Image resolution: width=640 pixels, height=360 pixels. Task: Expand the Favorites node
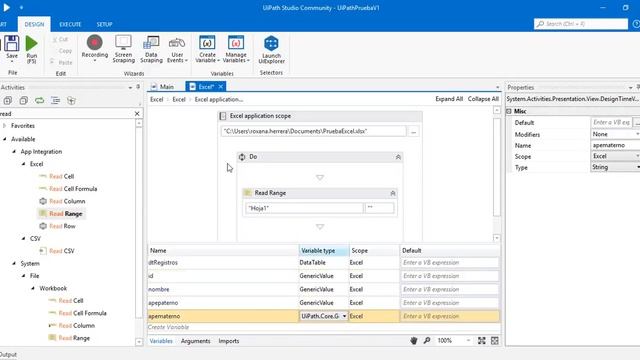(4, 126)
